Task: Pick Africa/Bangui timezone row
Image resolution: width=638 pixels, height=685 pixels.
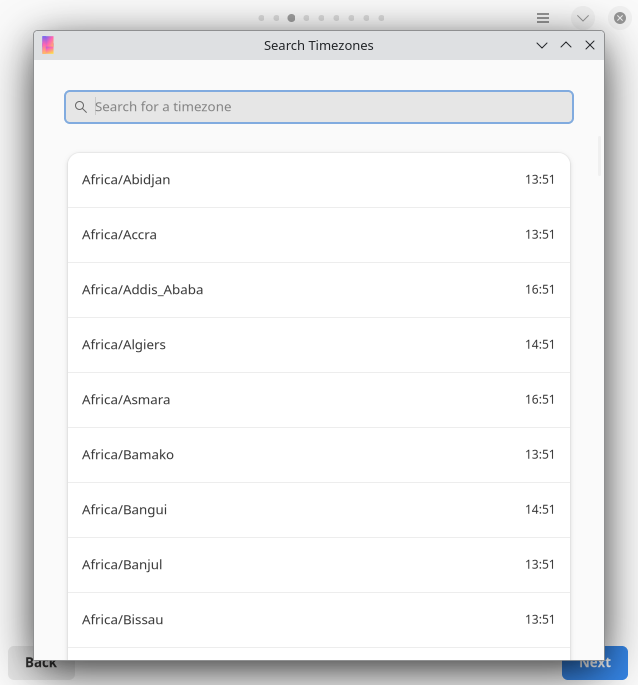Action: pos(318,510)
